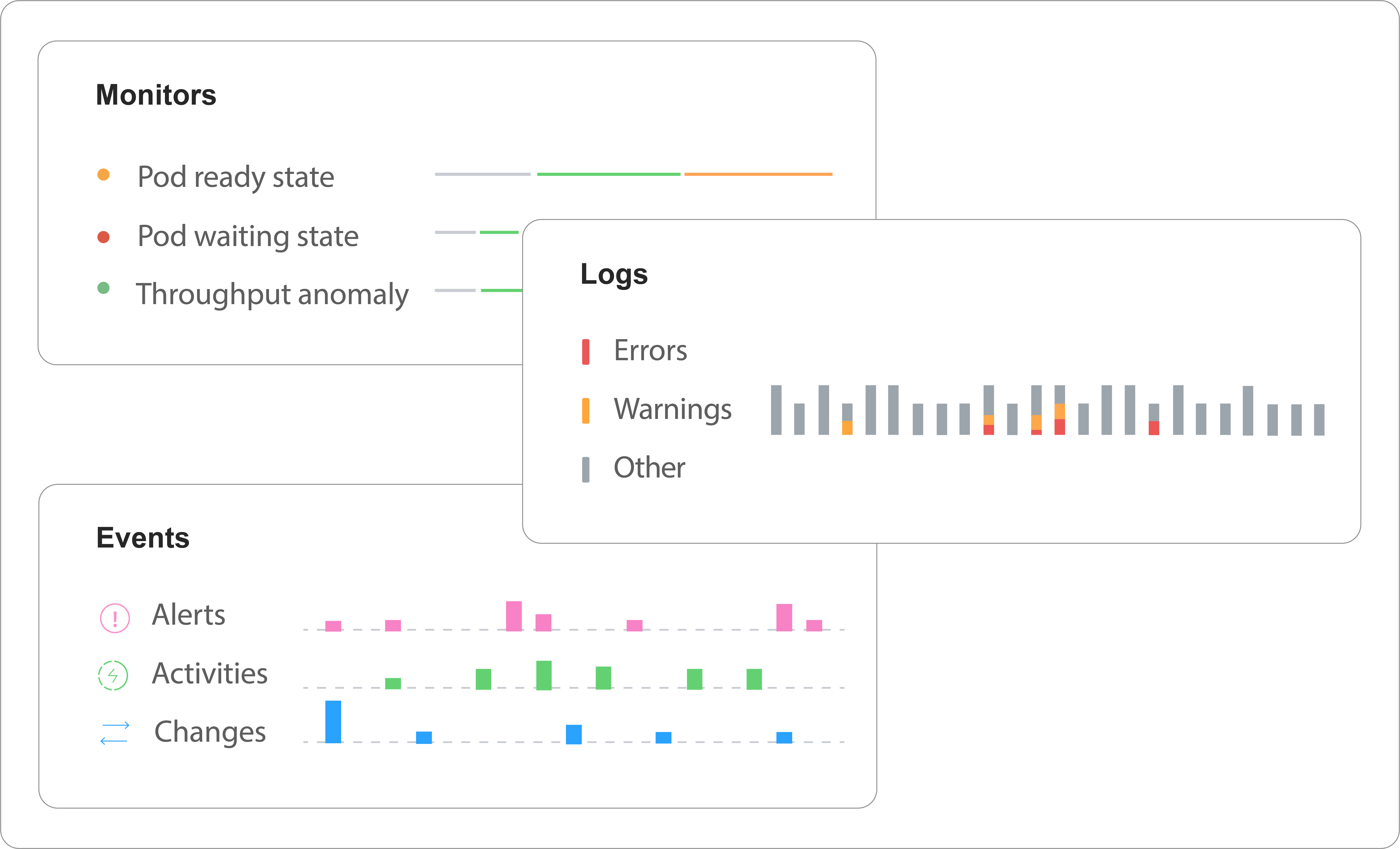Click the first gray bar in Logs chart

click(x=776, y=410)
